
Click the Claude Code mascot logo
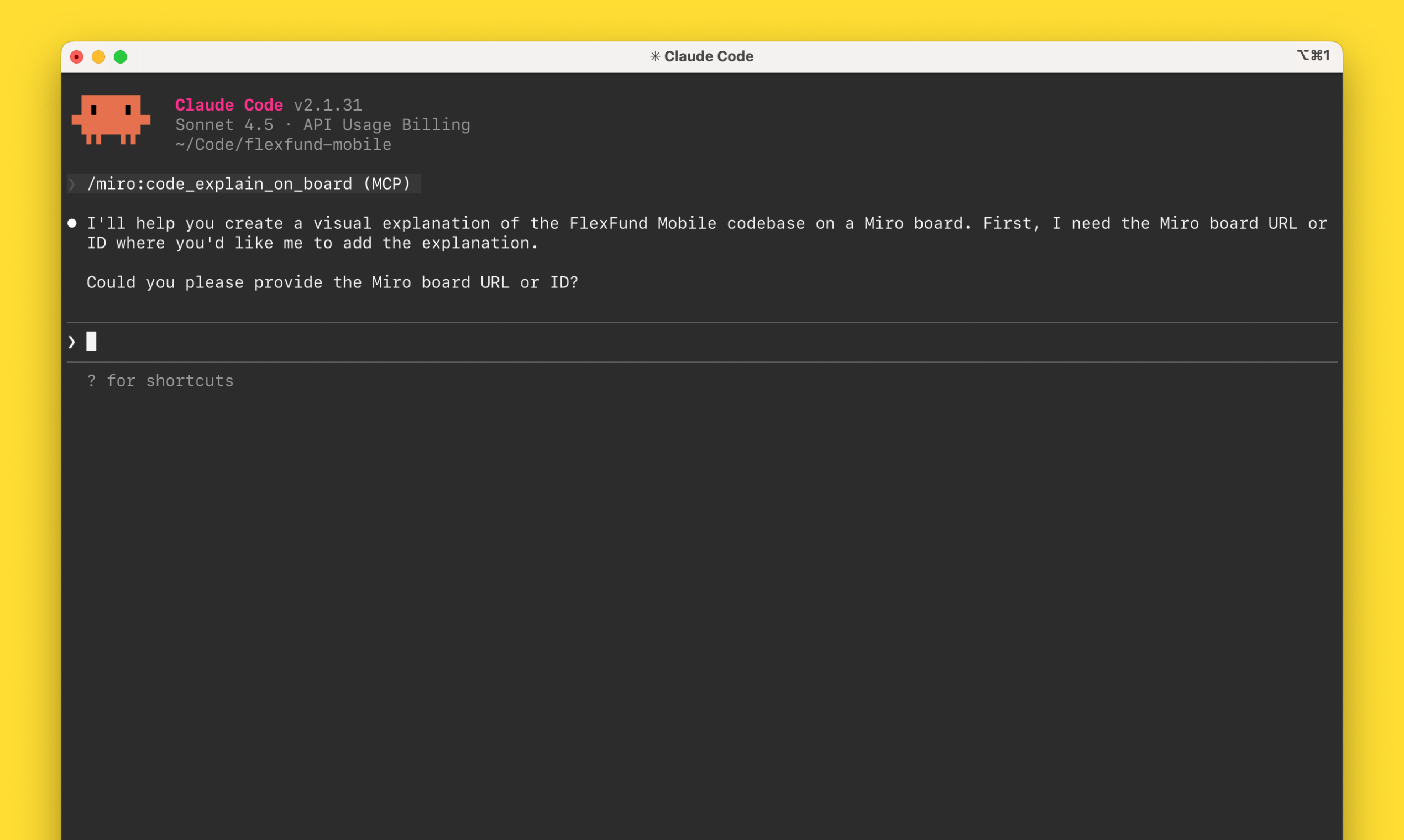coord(112,120)
